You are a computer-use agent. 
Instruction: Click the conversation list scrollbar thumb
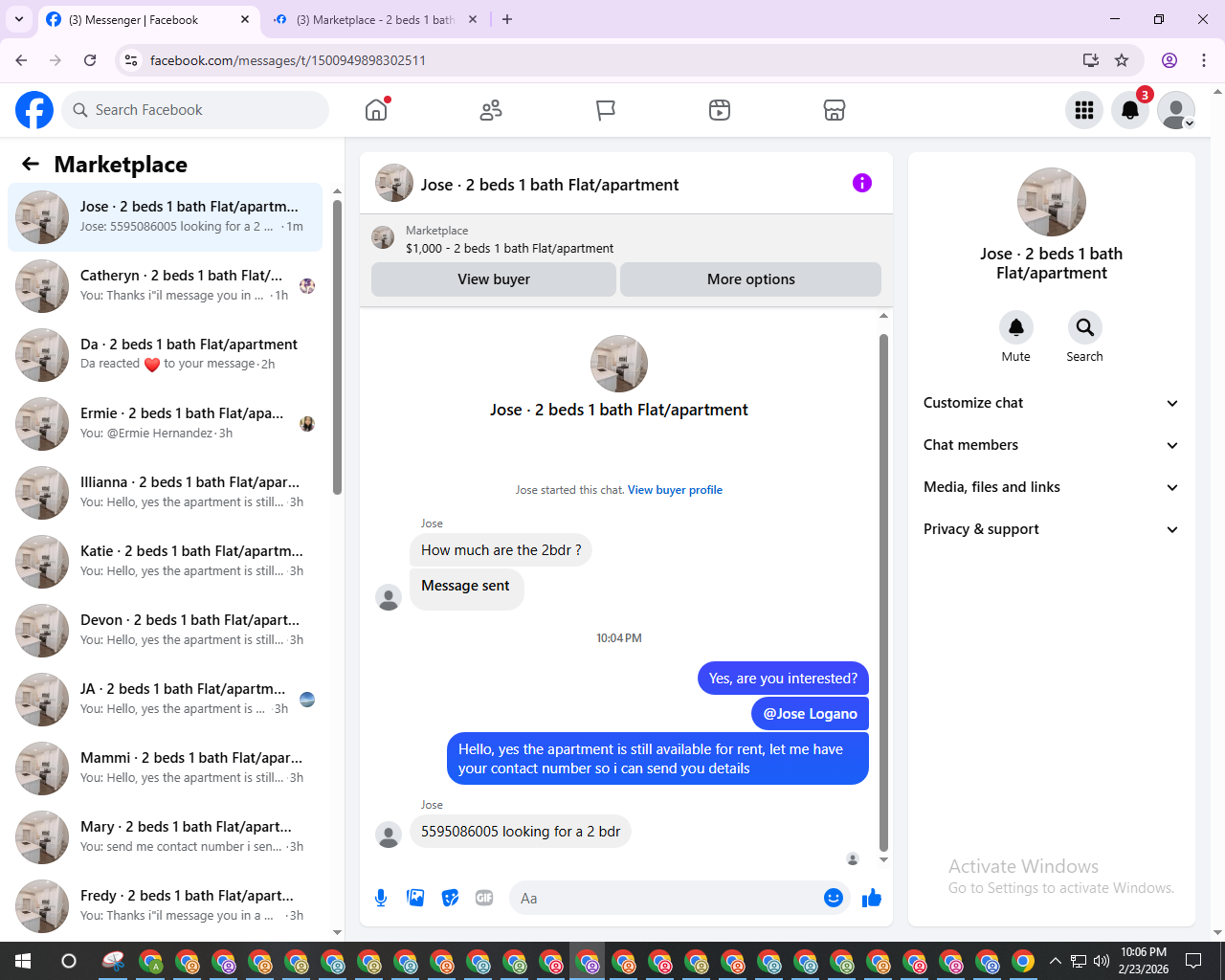tap(337, 346)
